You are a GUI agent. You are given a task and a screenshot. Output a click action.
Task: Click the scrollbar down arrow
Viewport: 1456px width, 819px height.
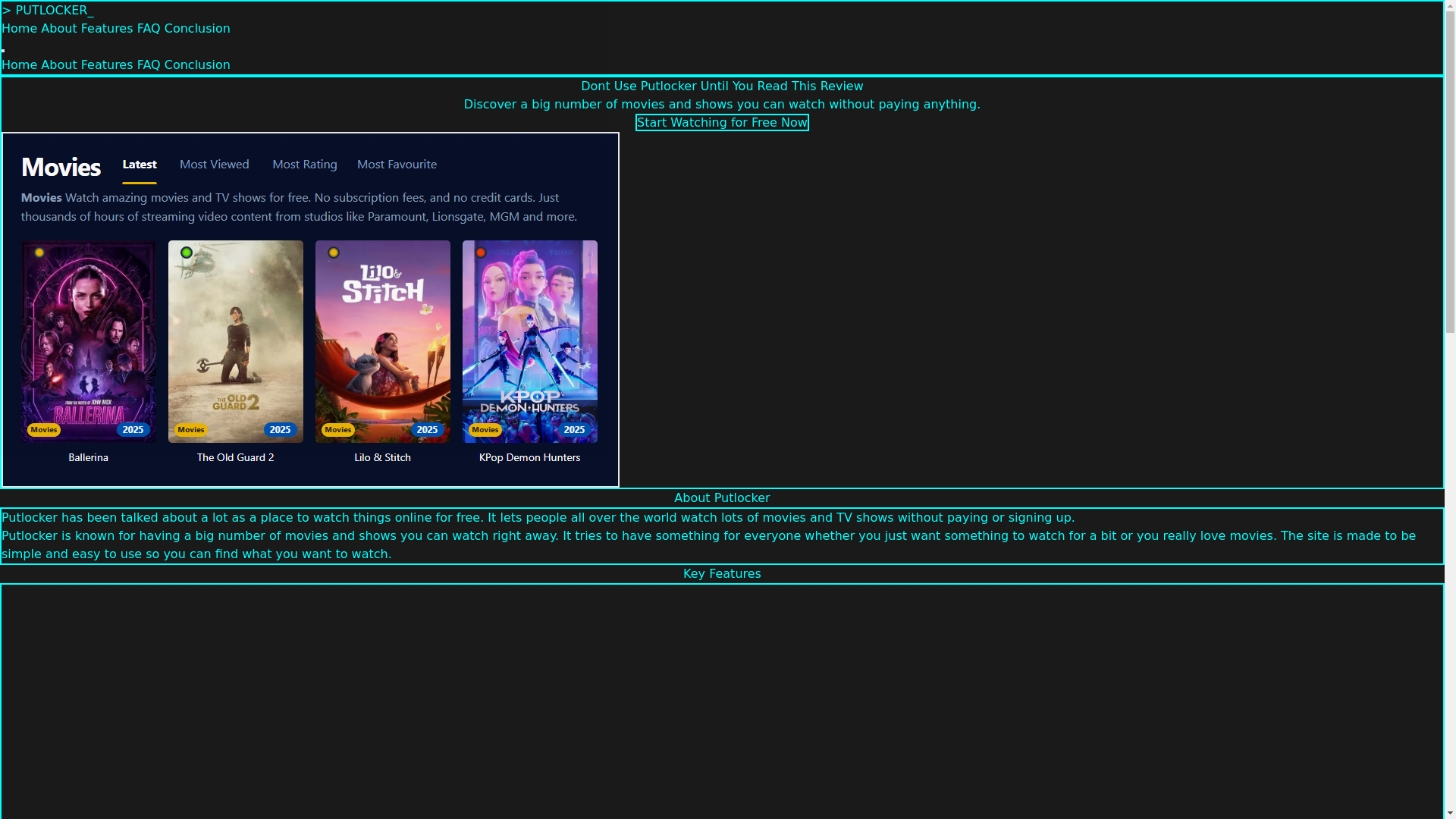point(1450,813)
